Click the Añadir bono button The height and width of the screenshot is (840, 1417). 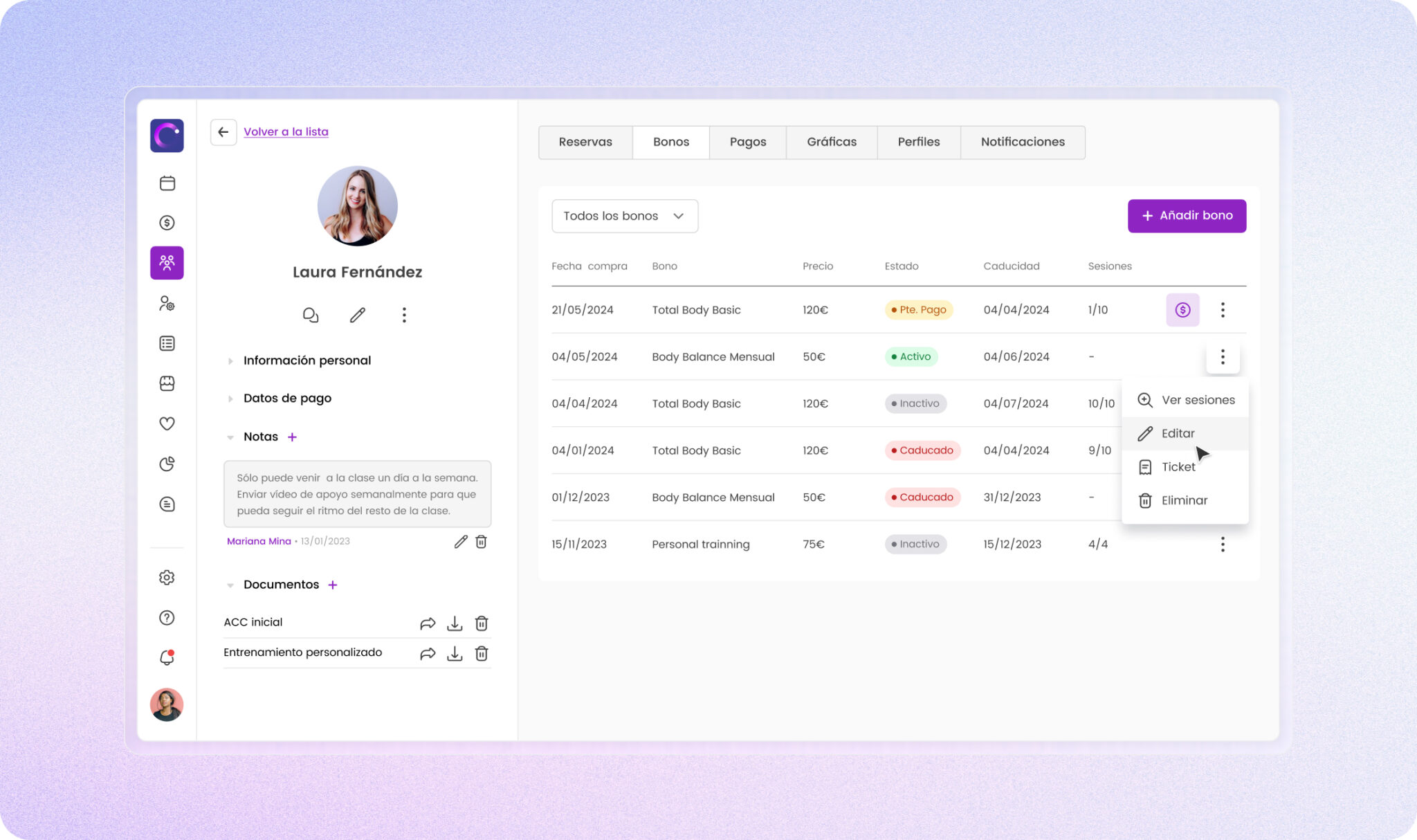1187,216
